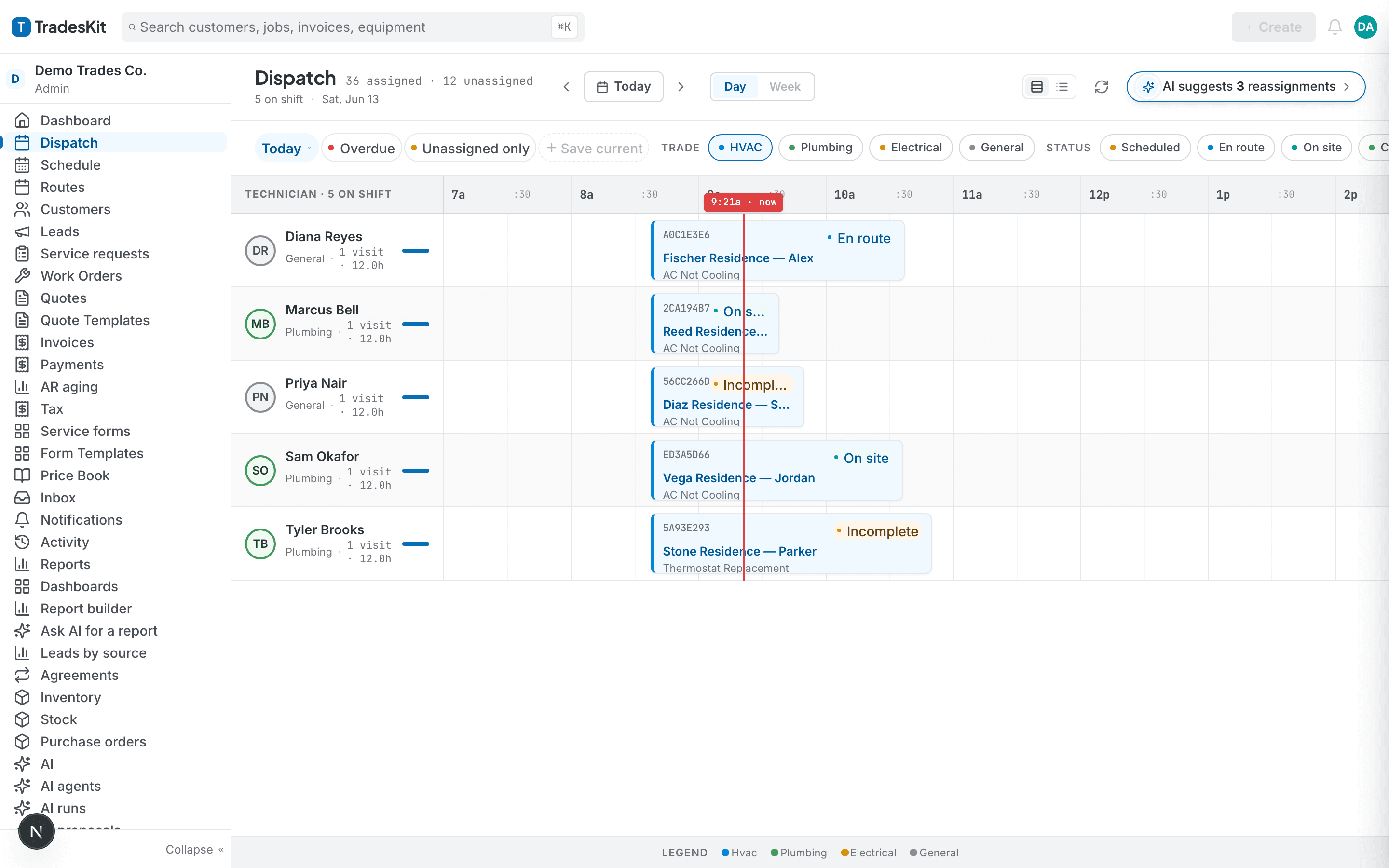Open the Vega Residence — Jordan job
1389x868 pixels.
(x=776, y=470)
